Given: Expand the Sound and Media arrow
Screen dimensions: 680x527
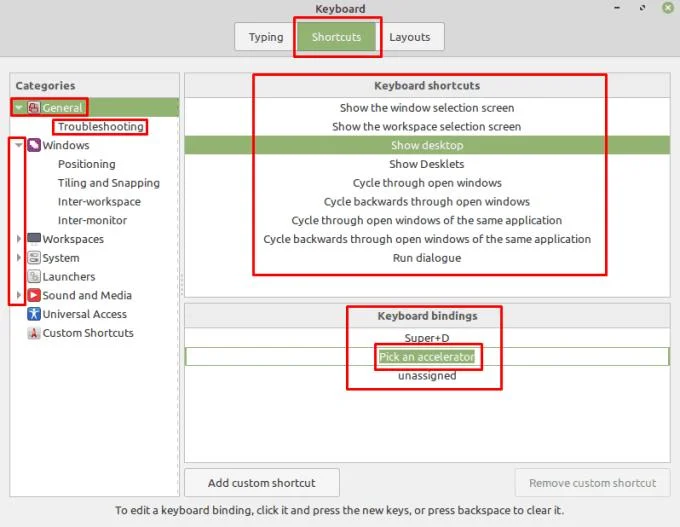Looking at the screenshot, I should coord(19,295).
